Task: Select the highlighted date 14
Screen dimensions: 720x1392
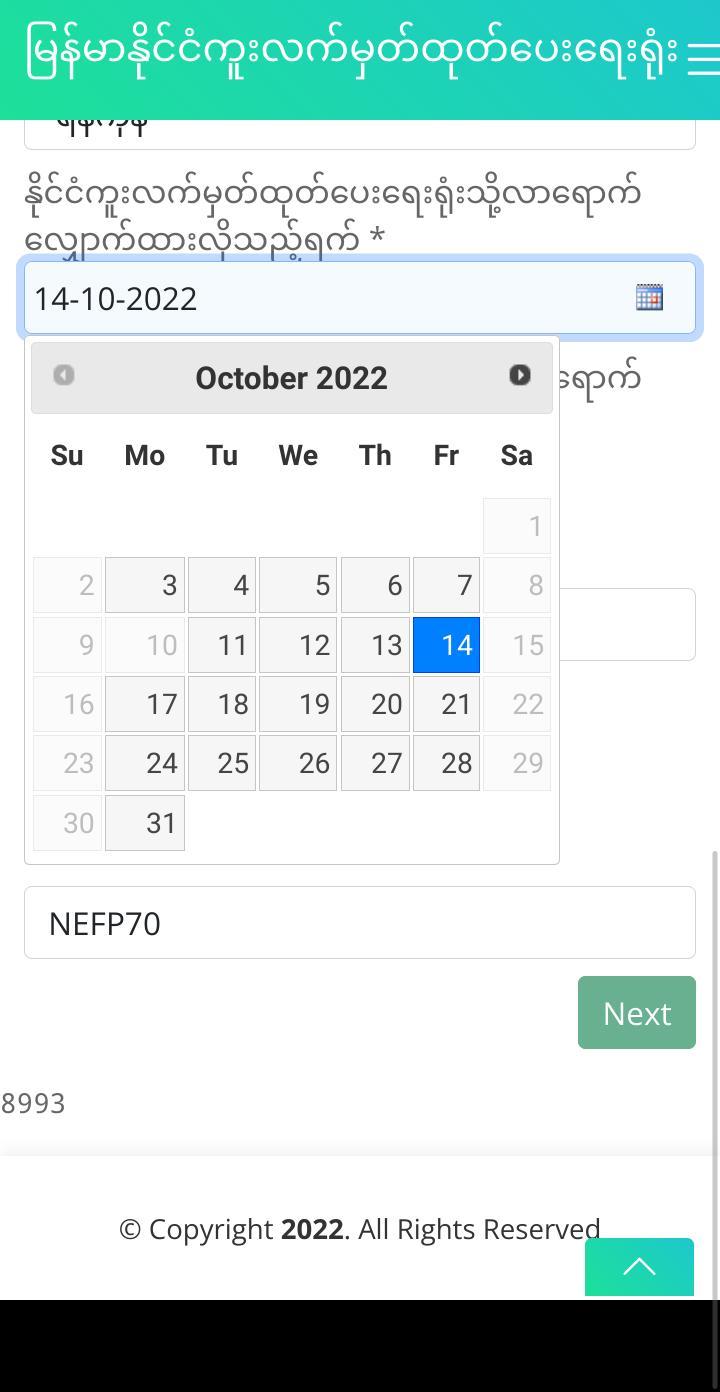Action: pos(446,645)
